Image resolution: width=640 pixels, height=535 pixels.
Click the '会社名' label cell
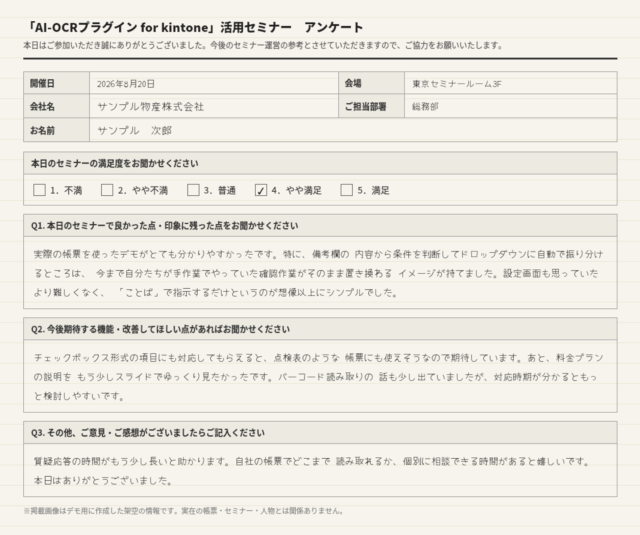56,107
